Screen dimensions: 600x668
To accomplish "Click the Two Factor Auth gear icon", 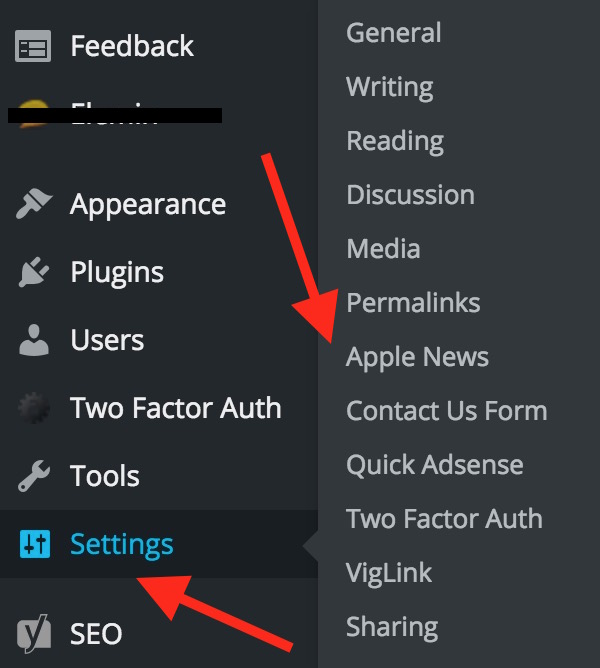I will 34,409.
